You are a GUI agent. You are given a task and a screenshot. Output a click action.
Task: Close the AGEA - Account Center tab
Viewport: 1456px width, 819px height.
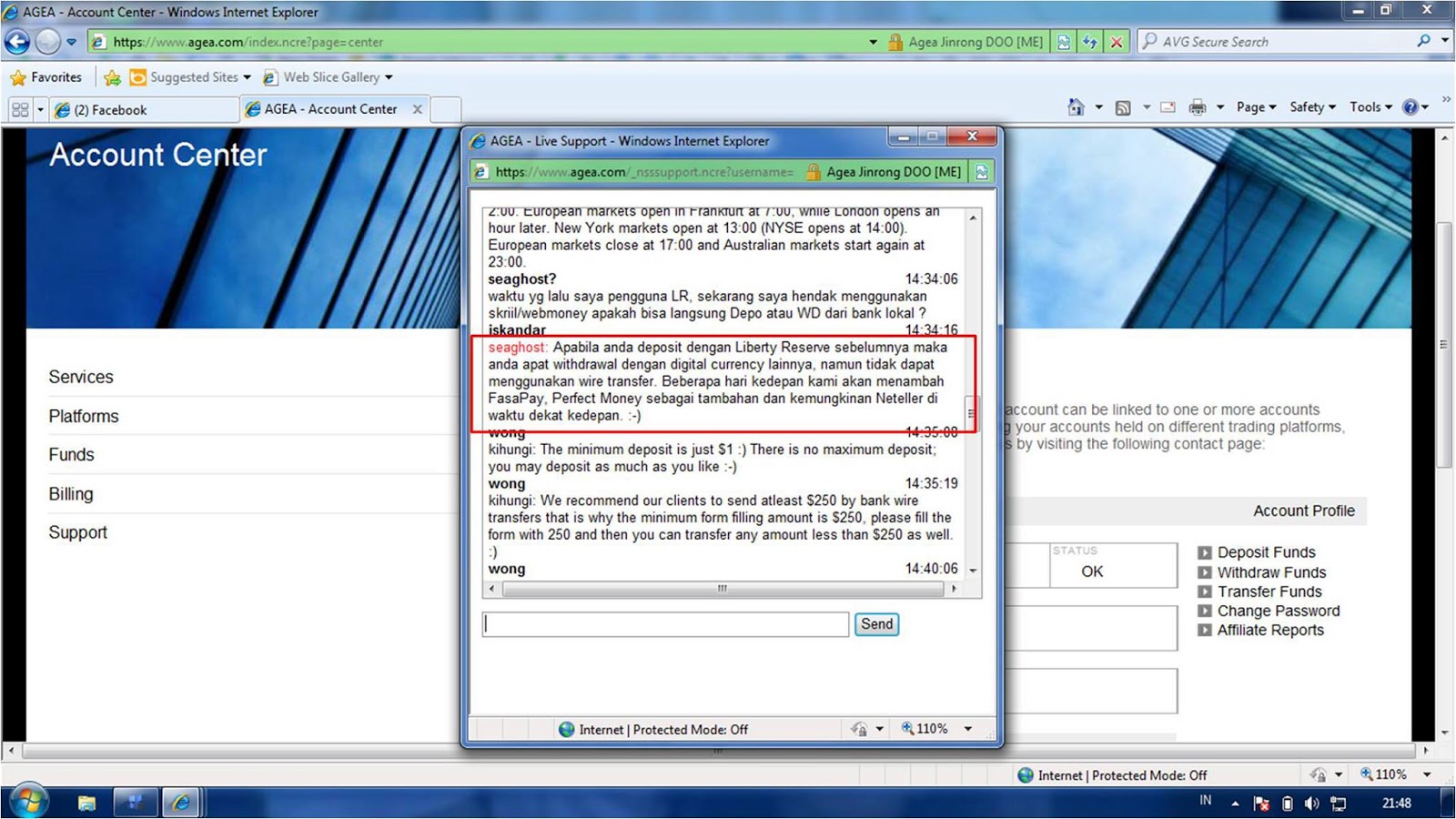pyautogui.click(x=417, y=109)
